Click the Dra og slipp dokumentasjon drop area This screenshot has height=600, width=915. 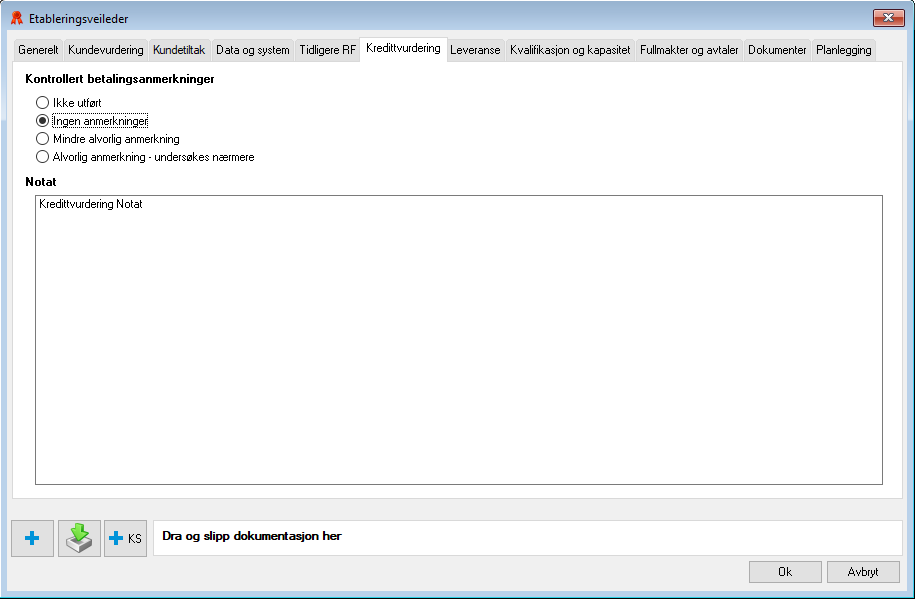pos(528,538)
